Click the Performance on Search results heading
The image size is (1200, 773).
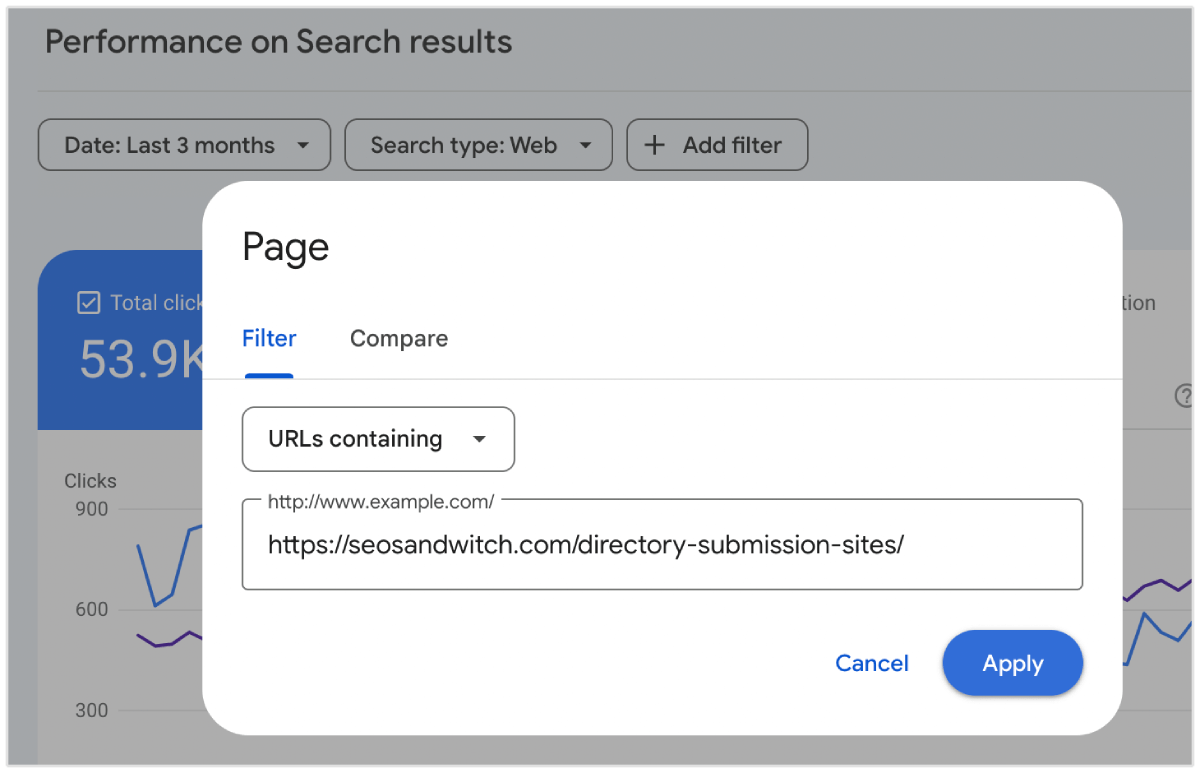pyautogui.click(x=279, y=42)
